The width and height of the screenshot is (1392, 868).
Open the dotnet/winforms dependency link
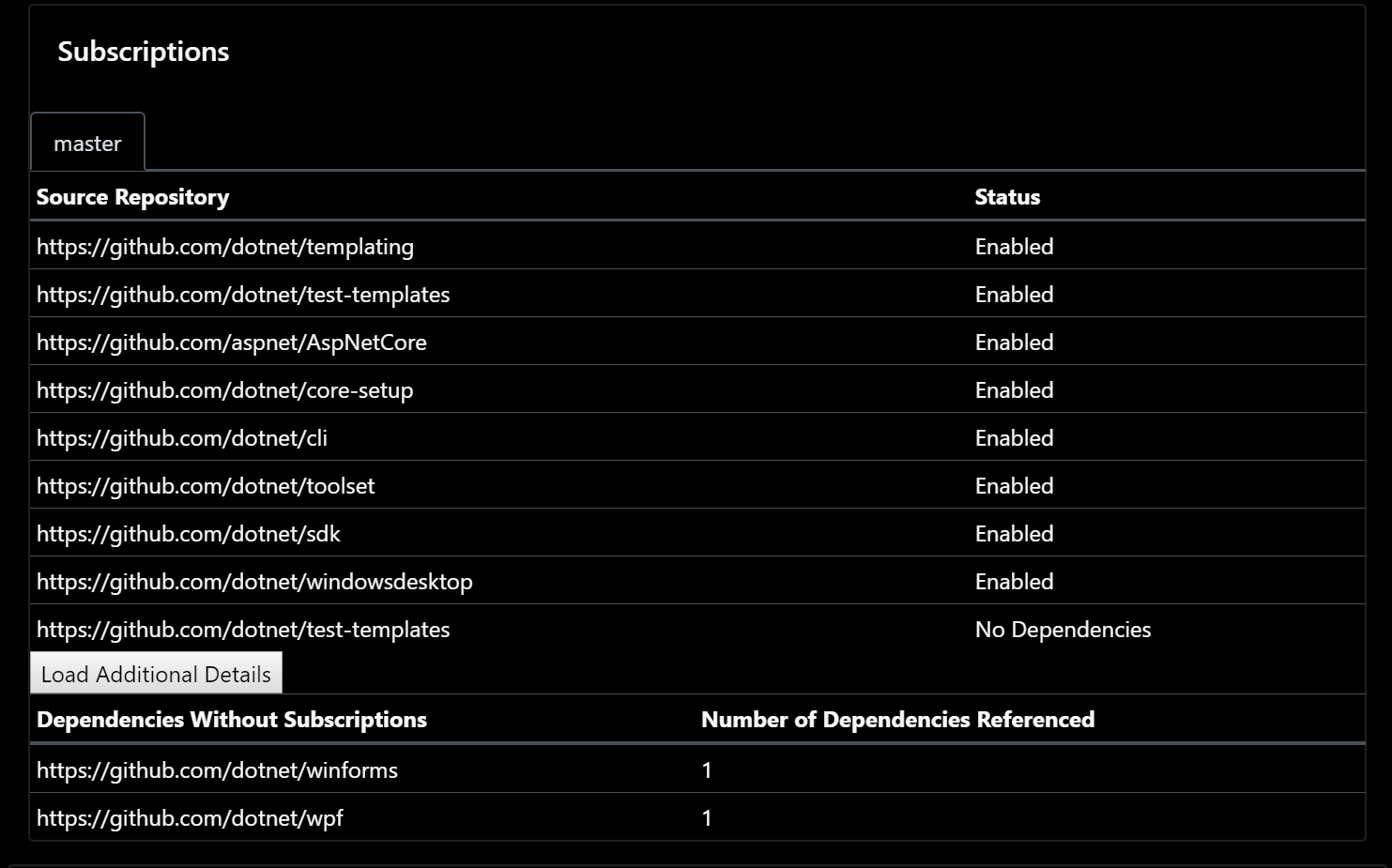(x=217, y=769)
